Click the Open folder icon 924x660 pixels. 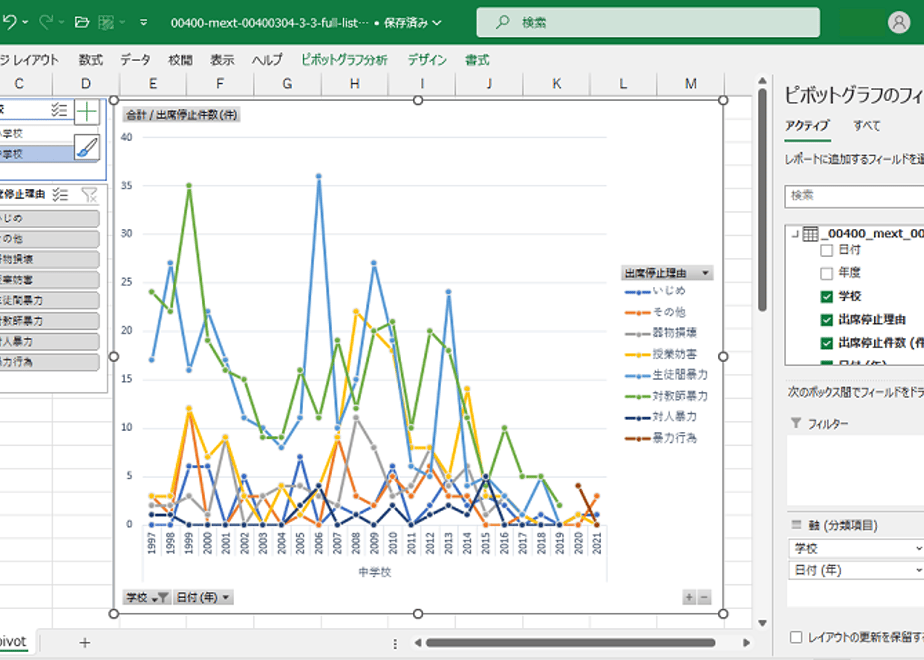tap(82, 22)
